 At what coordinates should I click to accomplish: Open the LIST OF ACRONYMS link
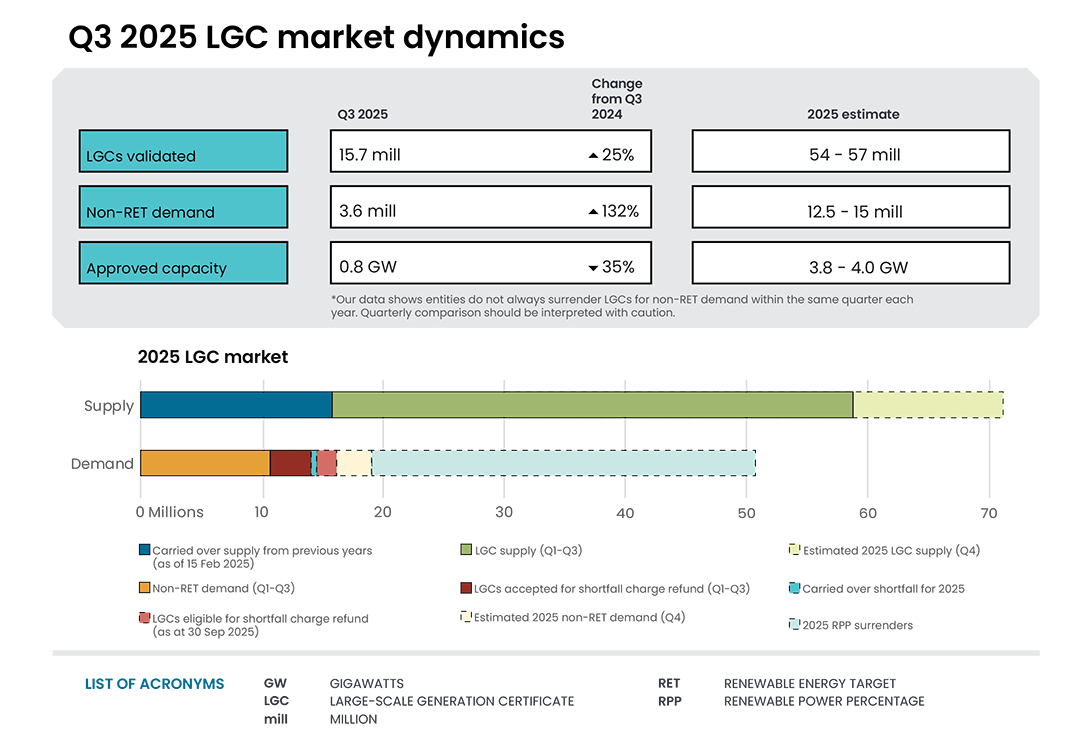click(x=154, y=684)
